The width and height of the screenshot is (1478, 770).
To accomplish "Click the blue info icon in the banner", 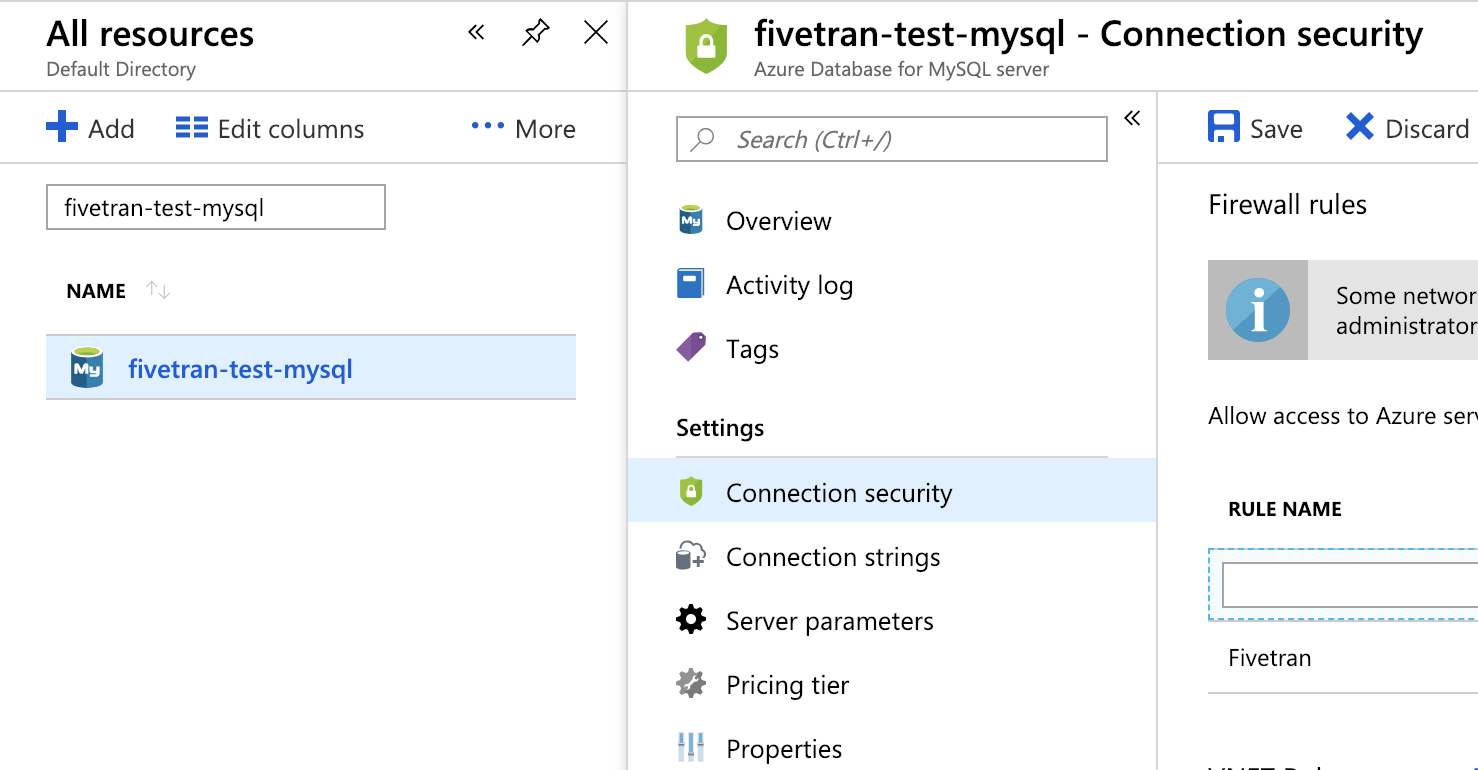I will point(1258,310).
